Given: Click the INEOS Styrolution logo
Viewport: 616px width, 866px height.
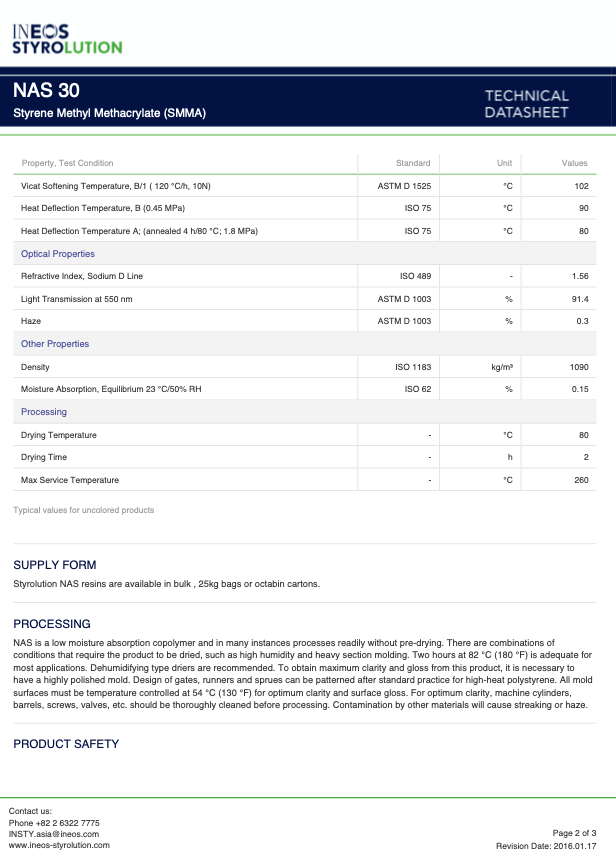Looking at the screenshot, I should pos(67,38).
